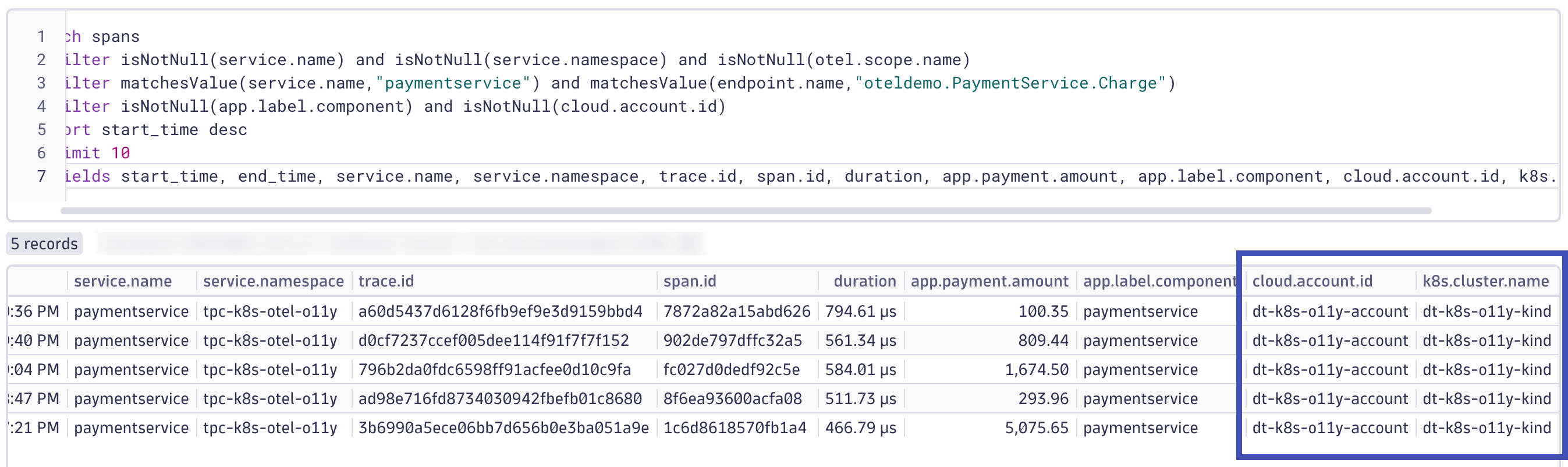1568x467 pixels.
Task: Click the service.namespace column header
Action: coord(274,281)
